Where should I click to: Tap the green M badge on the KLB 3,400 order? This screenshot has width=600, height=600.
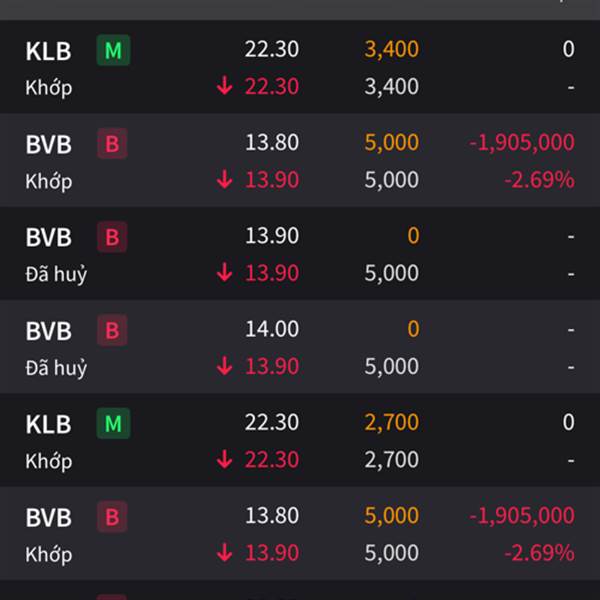(113, 50)
